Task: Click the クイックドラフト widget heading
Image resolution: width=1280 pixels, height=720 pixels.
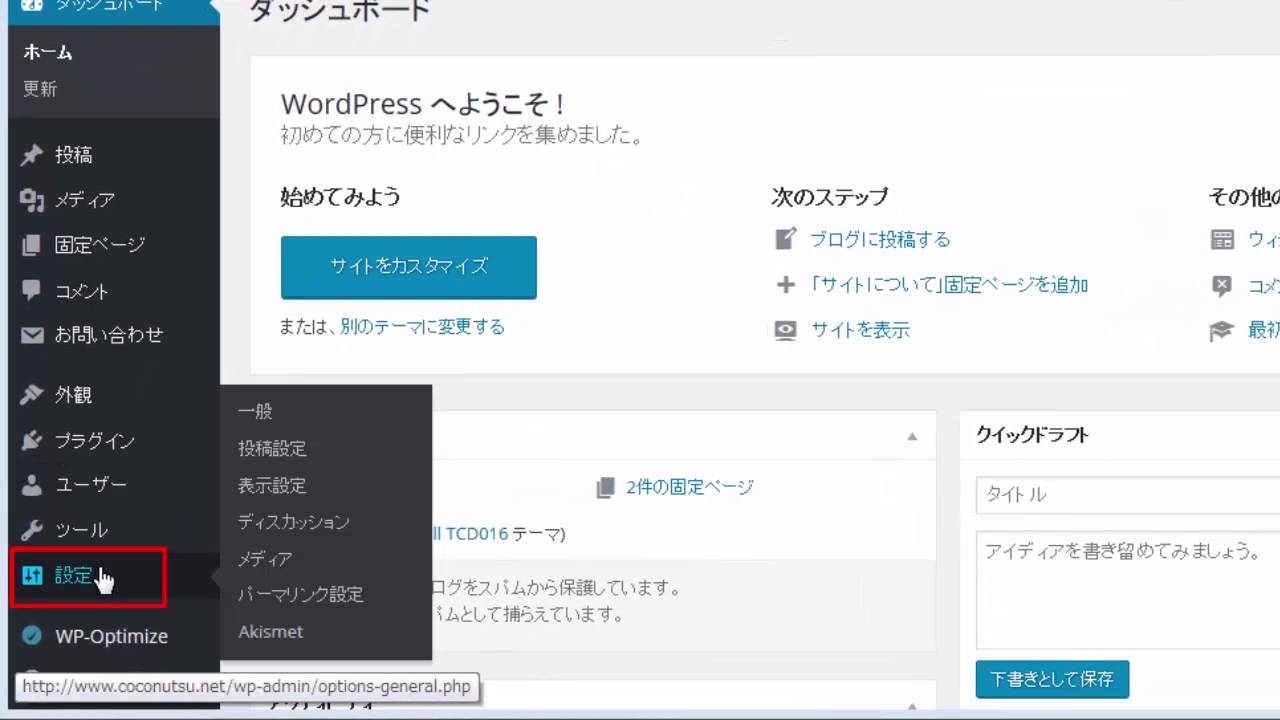Action: pos(1032,435)
